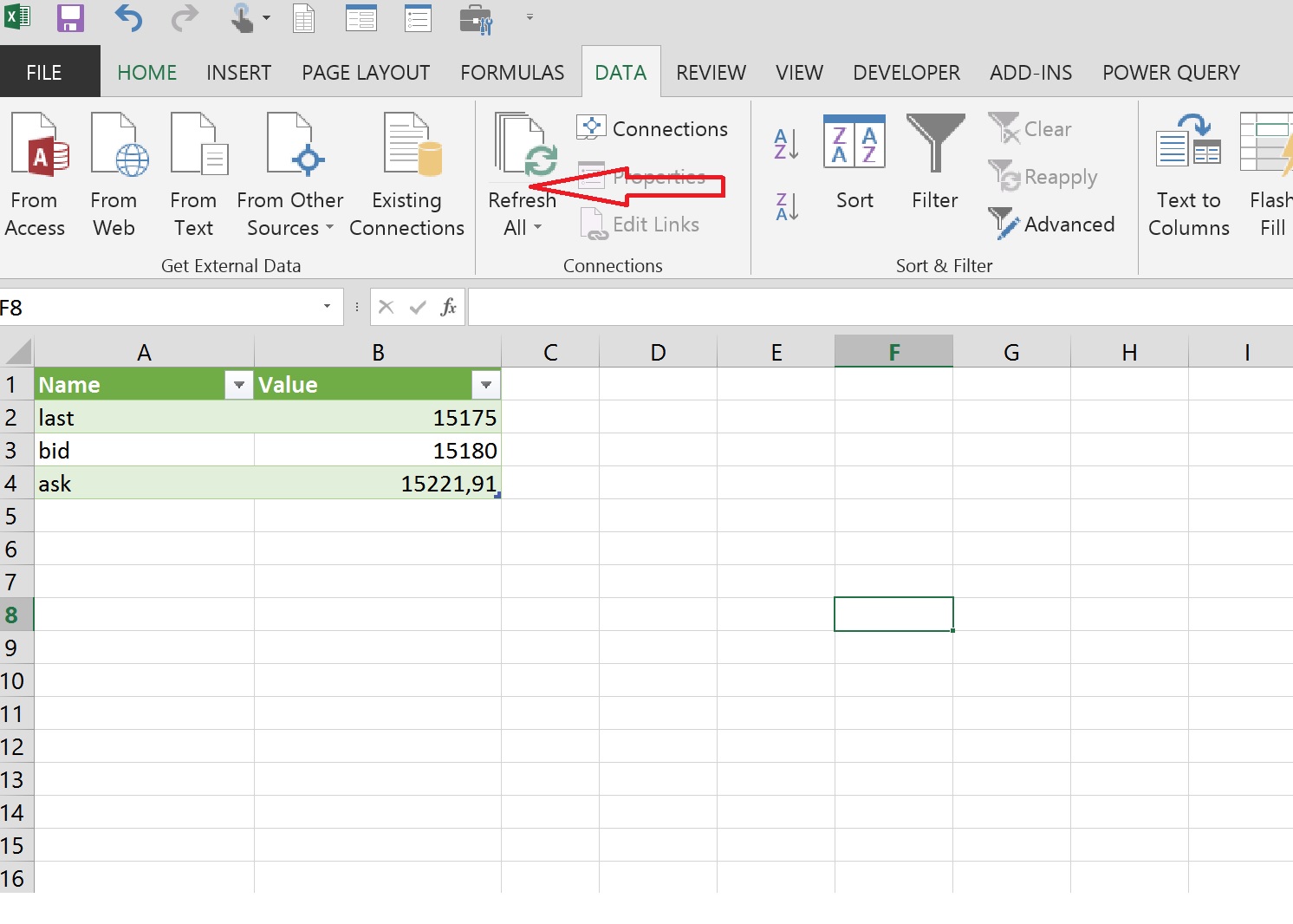Click inside the formula bar input
Screen dimensions: 1293x924
(880, 307)
